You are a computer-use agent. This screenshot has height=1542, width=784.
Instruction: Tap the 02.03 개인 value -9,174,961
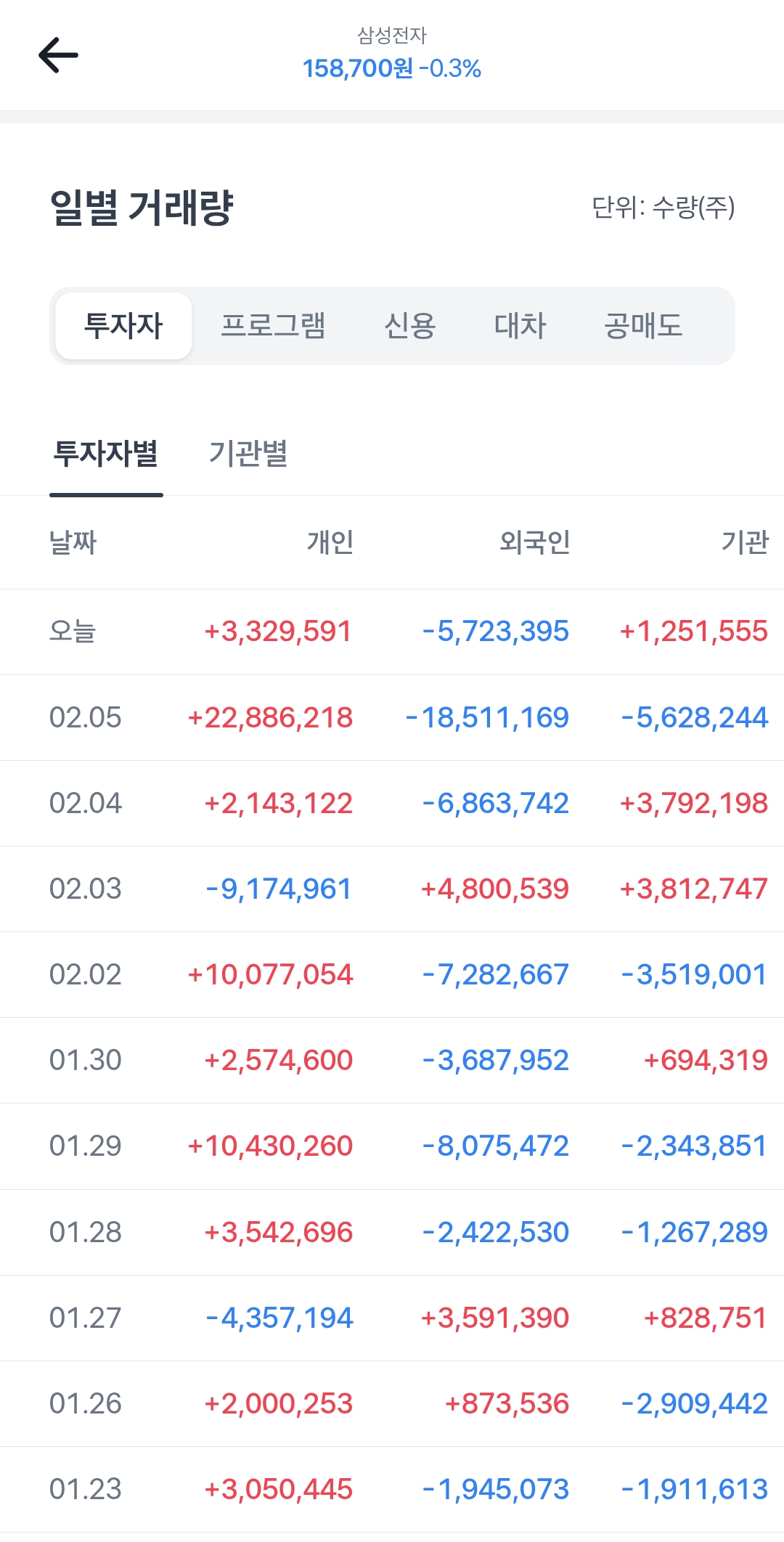pos(279,889)
